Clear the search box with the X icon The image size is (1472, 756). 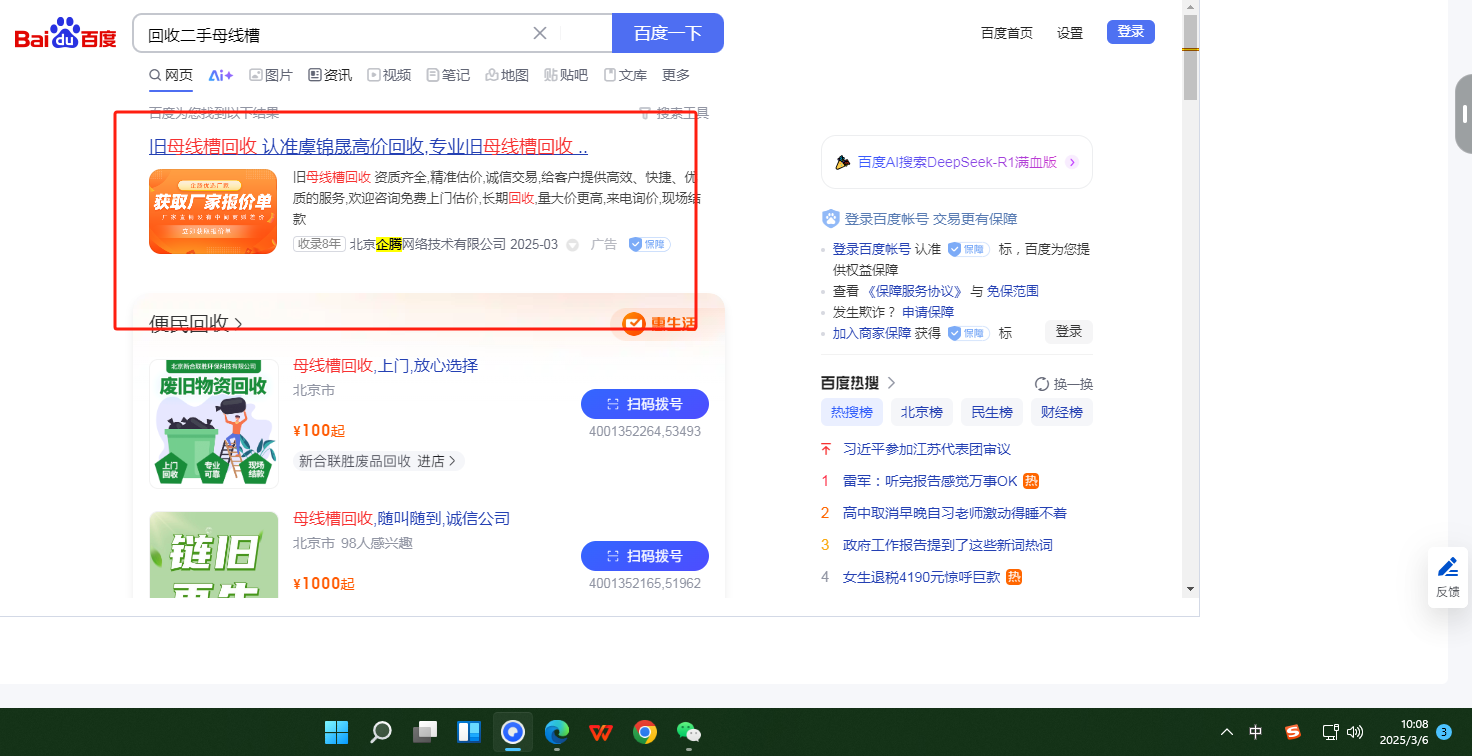coord(540,33)
